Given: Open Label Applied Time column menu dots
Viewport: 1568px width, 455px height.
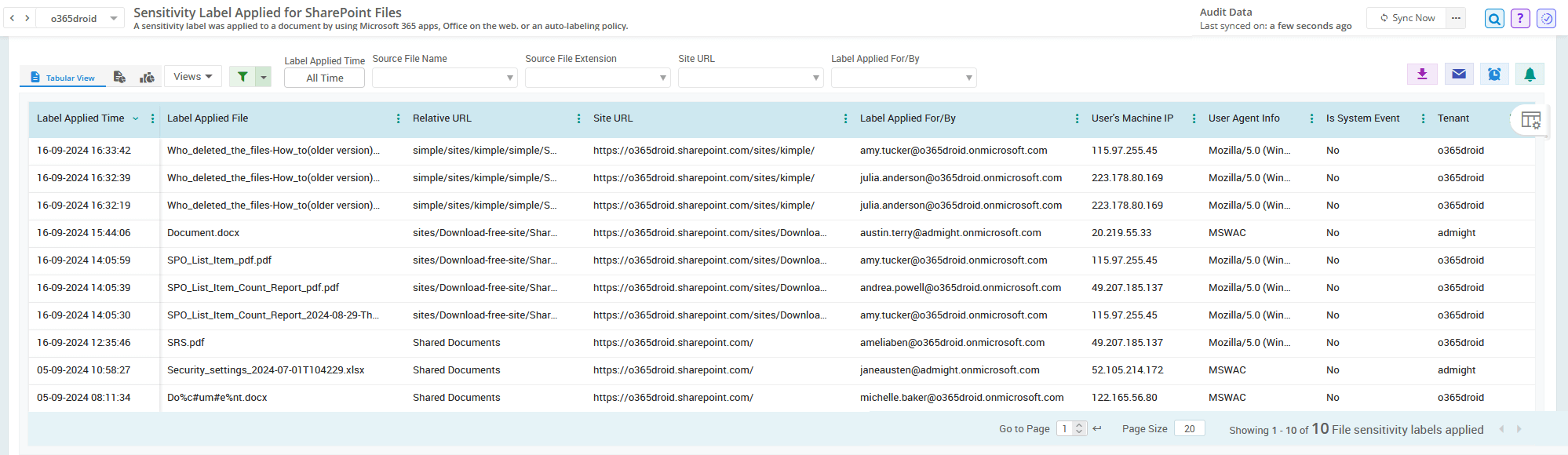Looking at the screenshot, I should [152, 118].
